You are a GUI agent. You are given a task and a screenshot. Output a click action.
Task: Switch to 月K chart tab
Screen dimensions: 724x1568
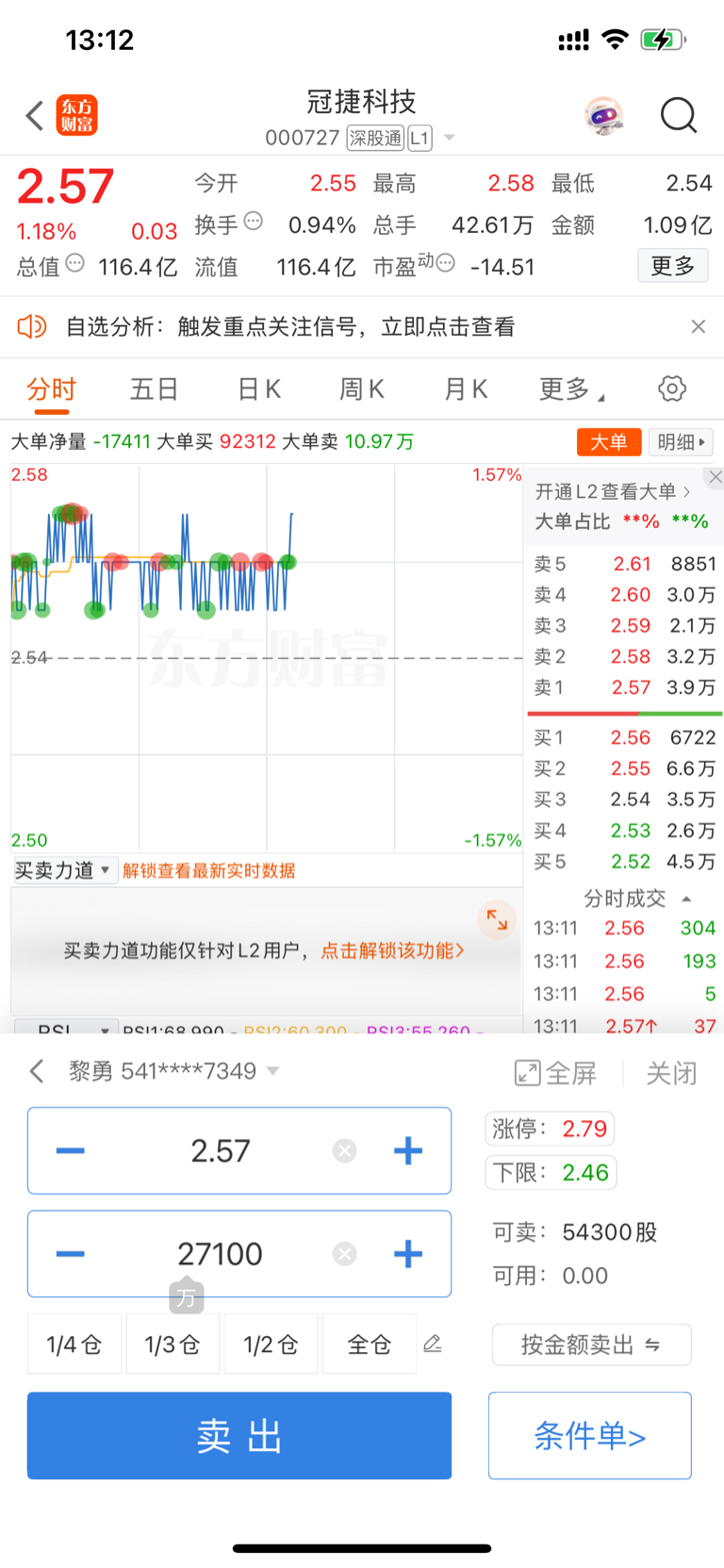466,389
